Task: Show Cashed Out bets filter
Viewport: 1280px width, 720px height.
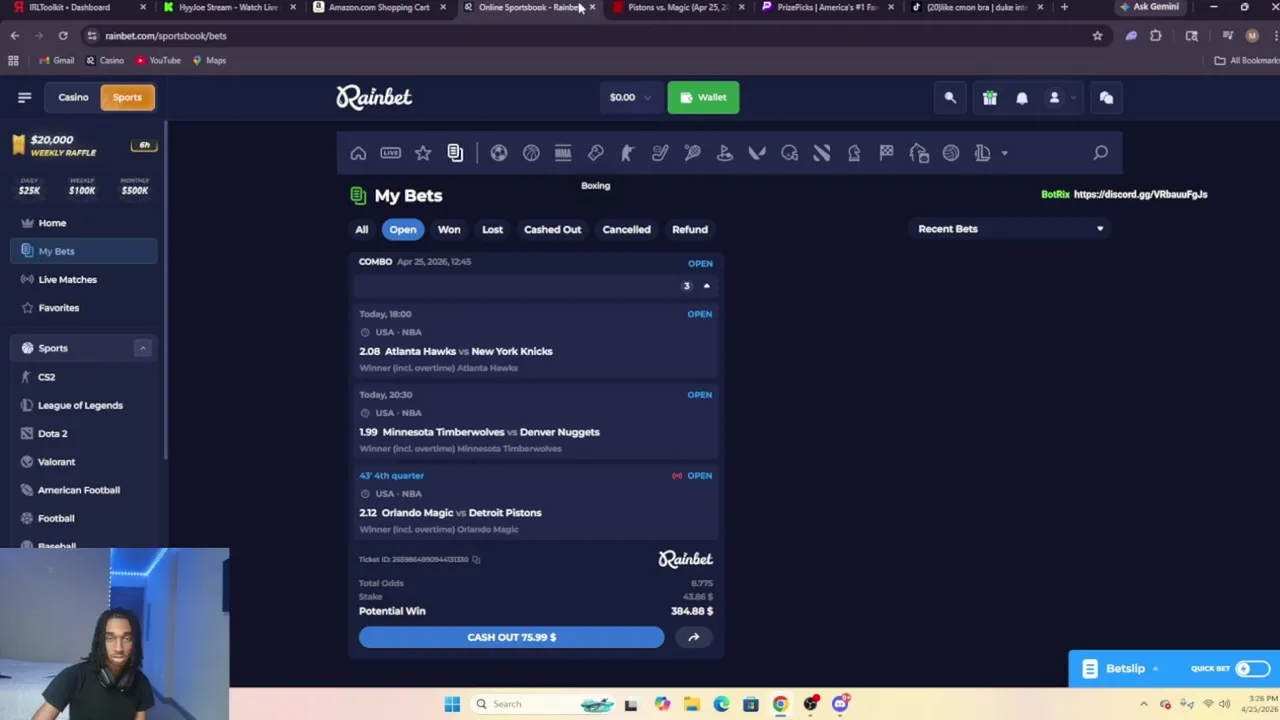Action: [x=552, y=229]
